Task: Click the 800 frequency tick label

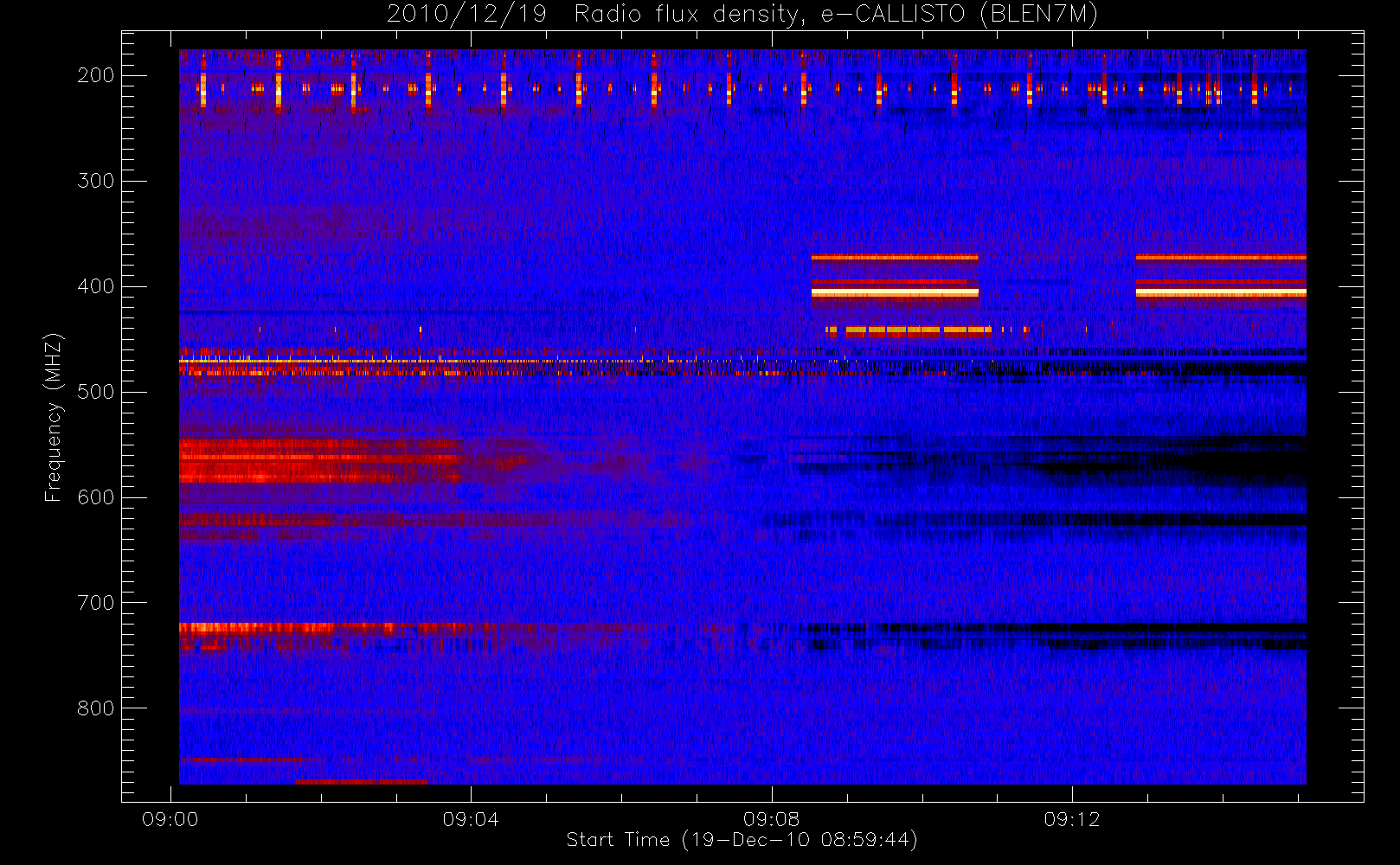Action: click(96, 708)
